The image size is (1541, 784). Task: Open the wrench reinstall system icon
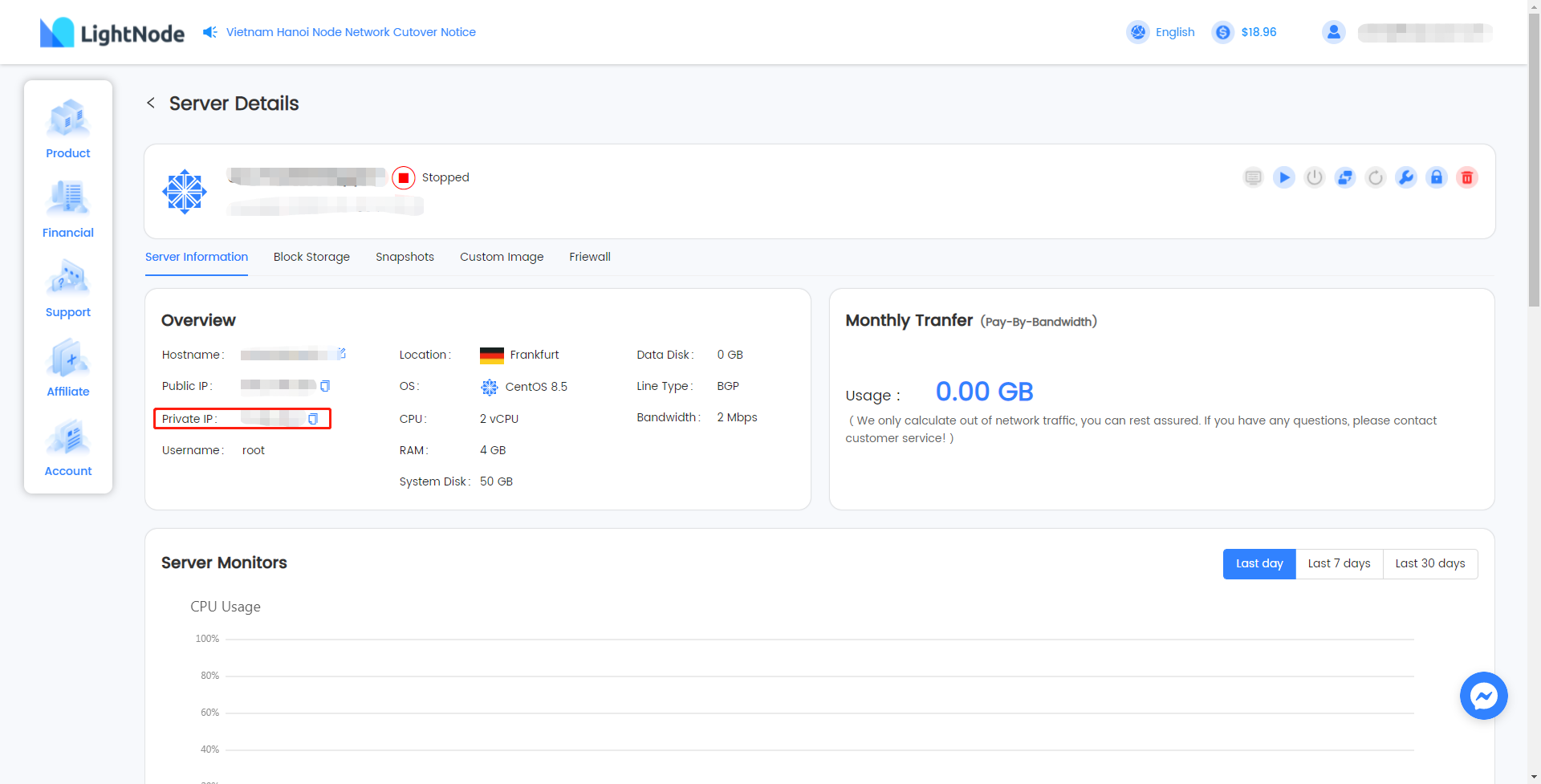click(x=1406, y=177)
